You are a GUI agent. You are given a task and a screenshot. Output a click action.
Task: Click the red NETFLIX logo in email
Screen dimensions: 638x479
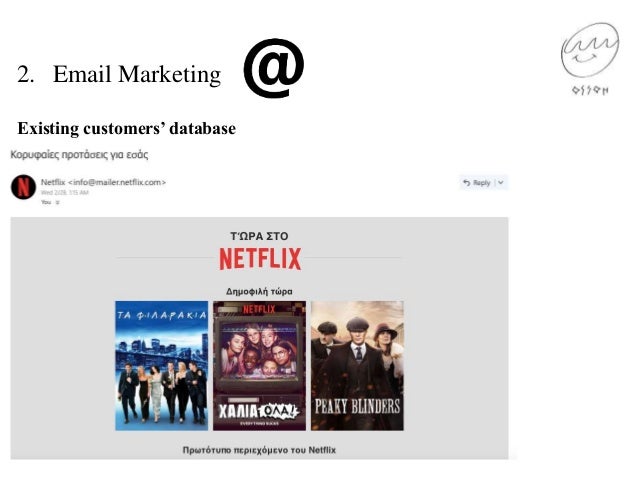[x=260, y=258]
